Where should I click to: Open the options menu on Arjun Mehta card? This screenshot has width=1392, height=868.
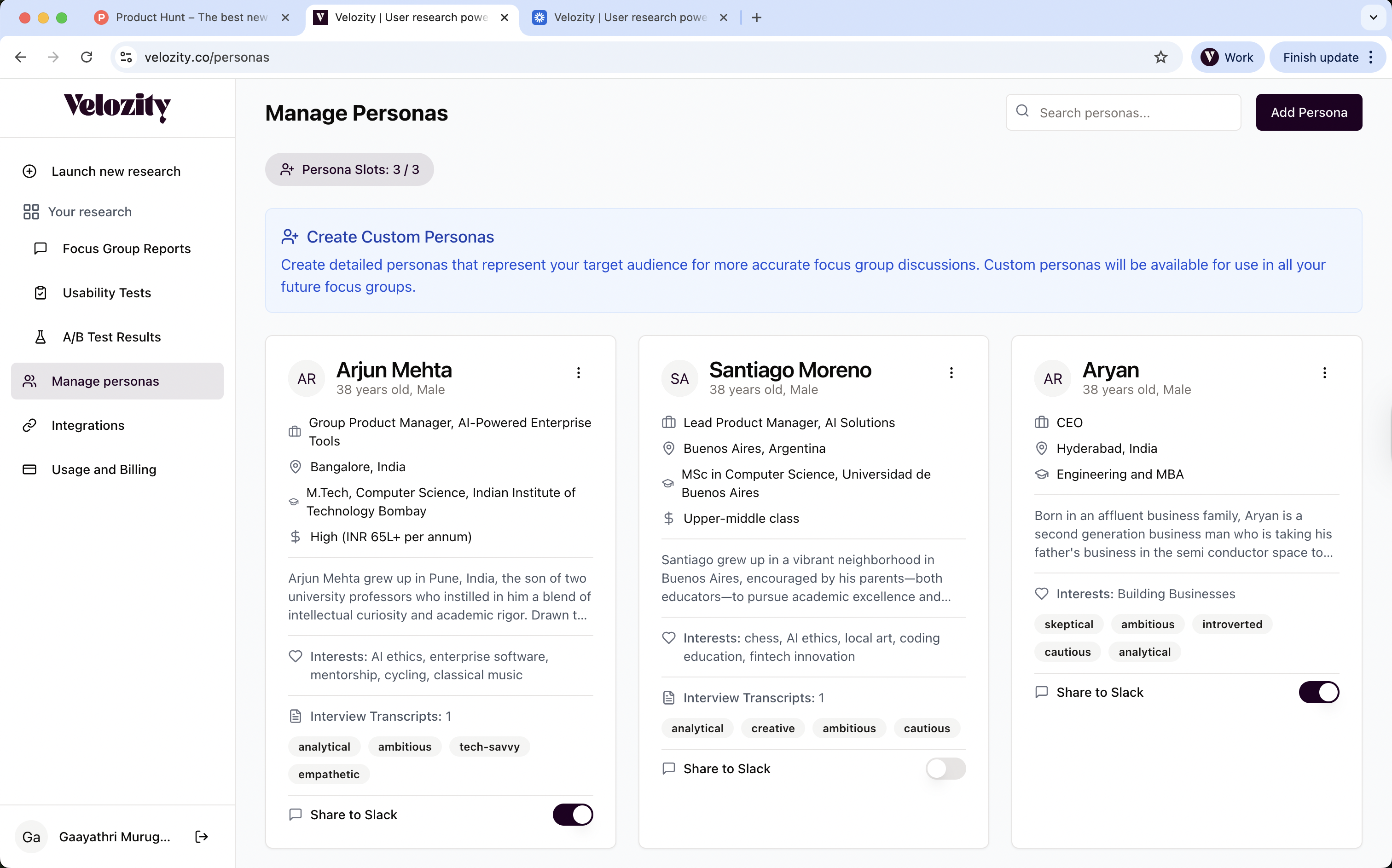point(578,373)
